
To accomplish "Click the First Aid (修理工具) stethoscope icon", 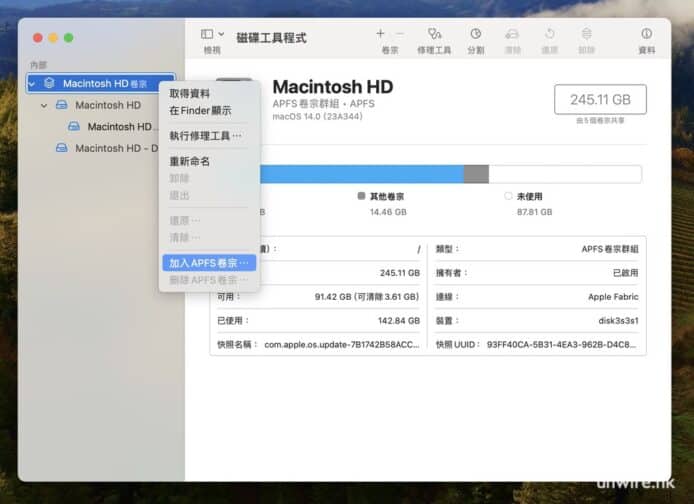I will (x=434, y=34).
